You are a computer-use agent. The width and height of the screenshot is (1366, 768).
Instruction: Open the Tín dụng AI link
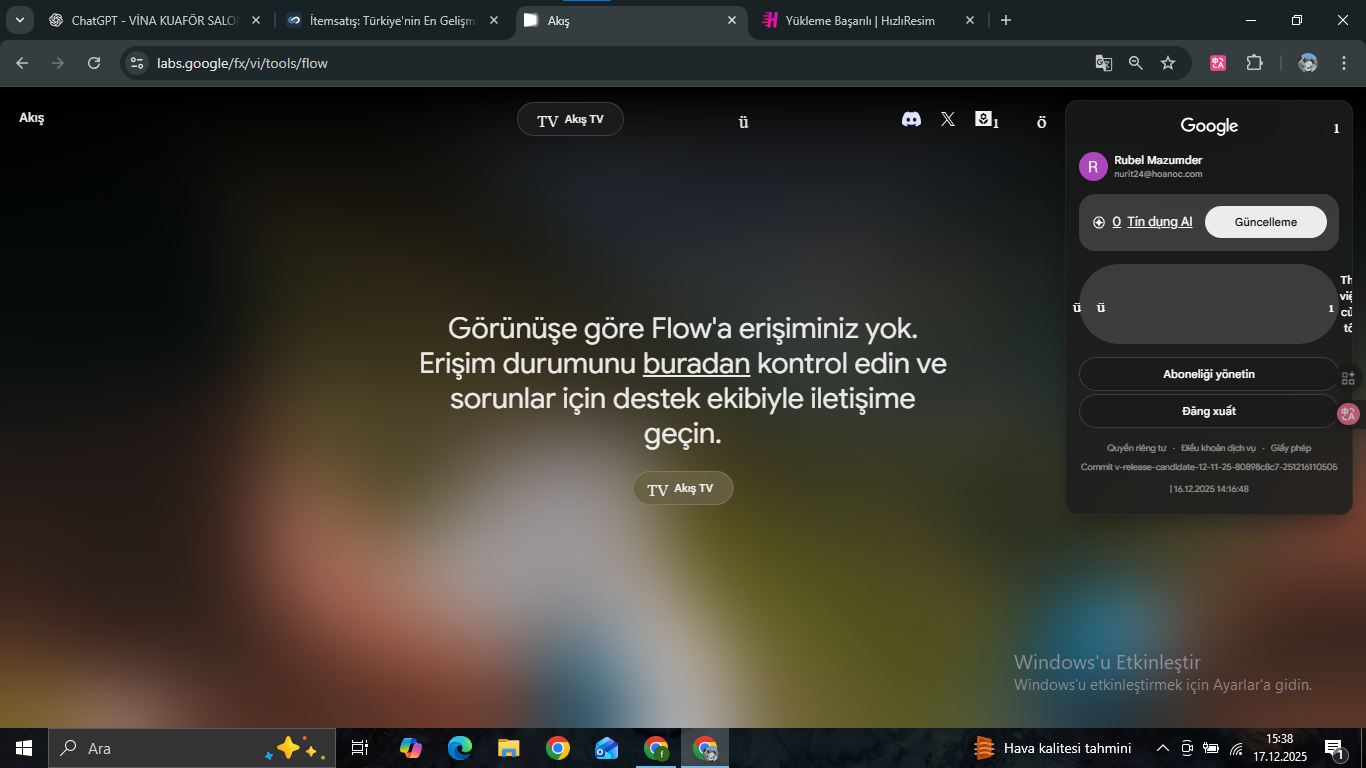1160,222
